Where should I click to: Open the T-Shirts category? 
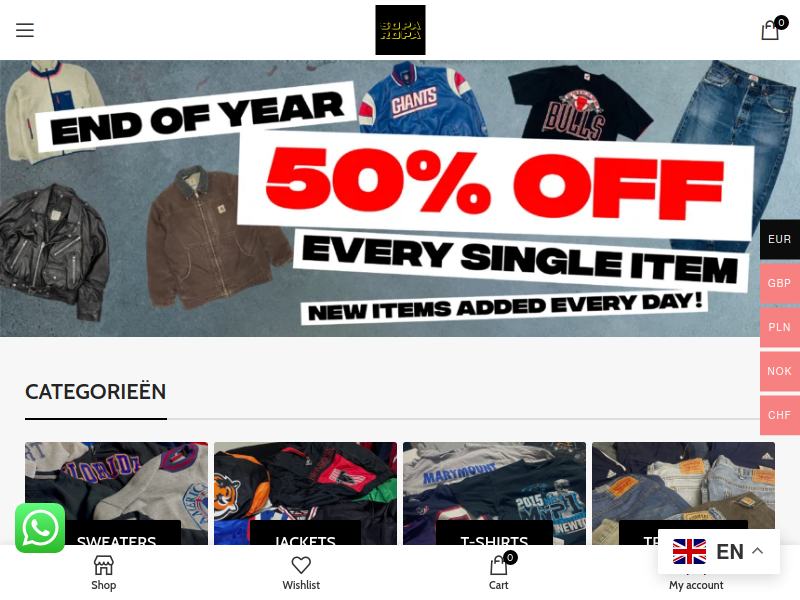494,493
